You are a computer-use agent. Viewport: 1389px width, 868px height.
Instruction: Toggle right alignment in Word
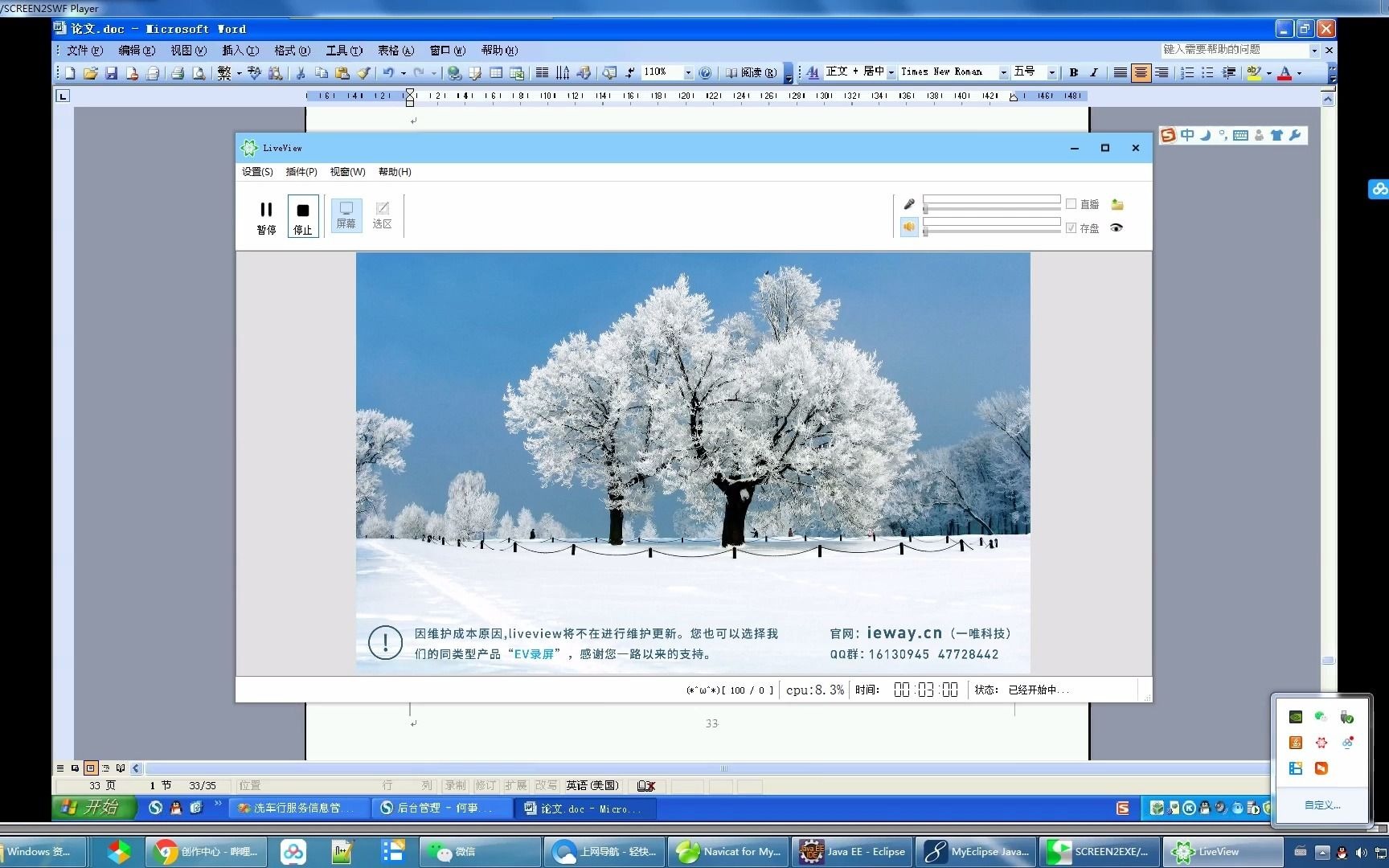(x=1162, y=73)
